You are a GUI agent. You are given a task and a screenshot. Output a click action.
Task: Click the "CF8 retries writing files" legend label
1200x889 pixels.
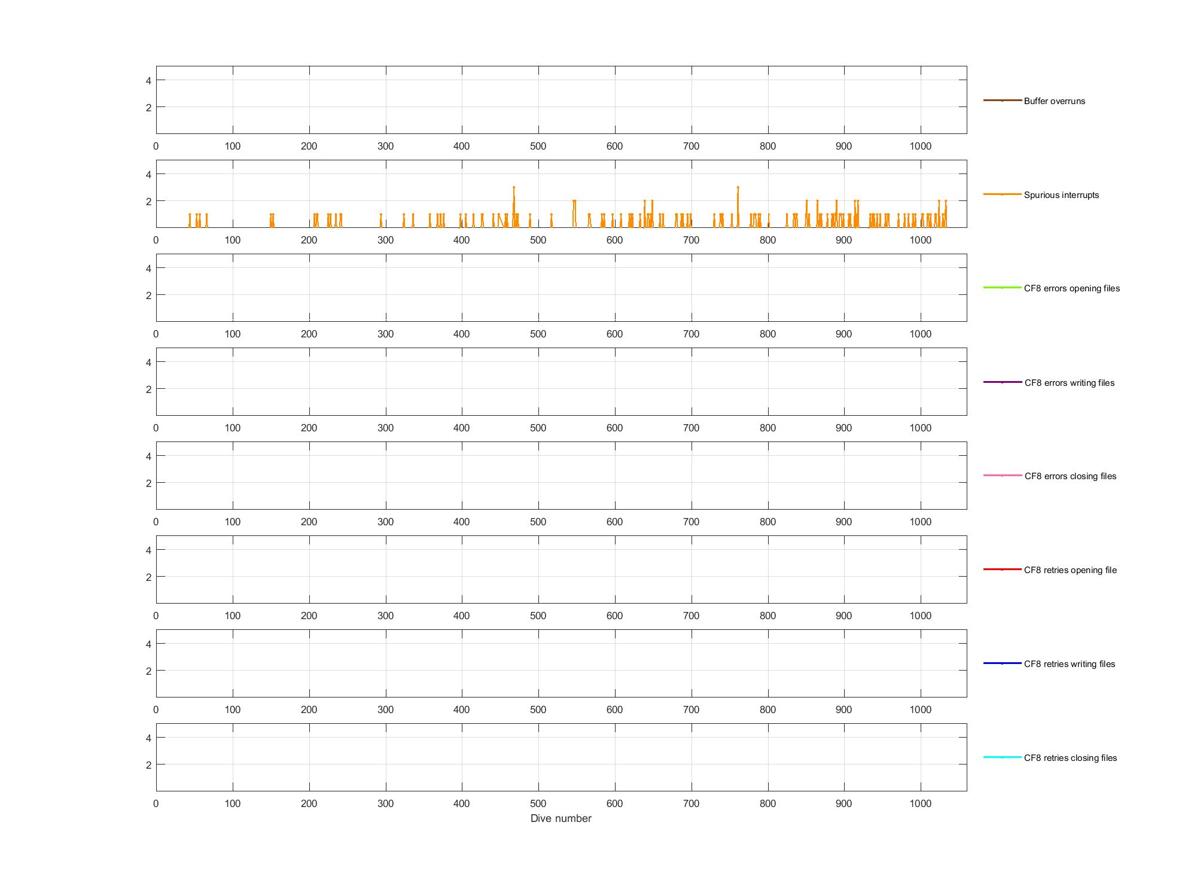[1069, 664]
